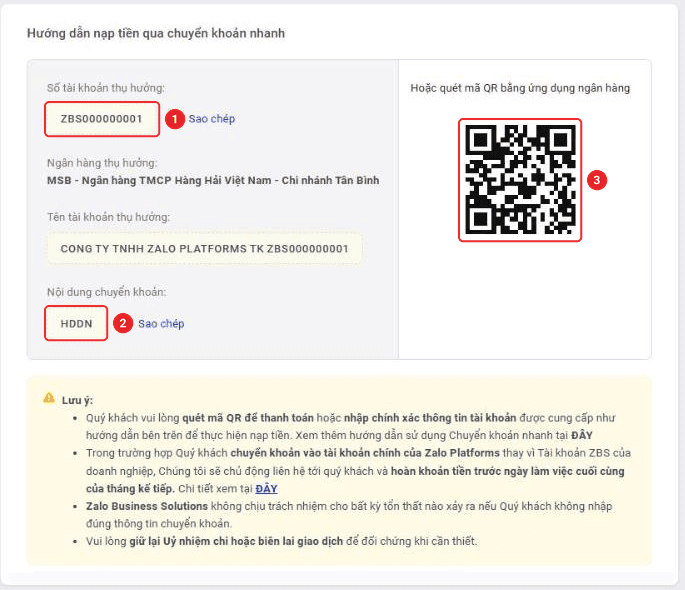The width and height of the screenshot is (685, 590).
Task: Click the Lưu ý note heading
Action: coord(77,400)
